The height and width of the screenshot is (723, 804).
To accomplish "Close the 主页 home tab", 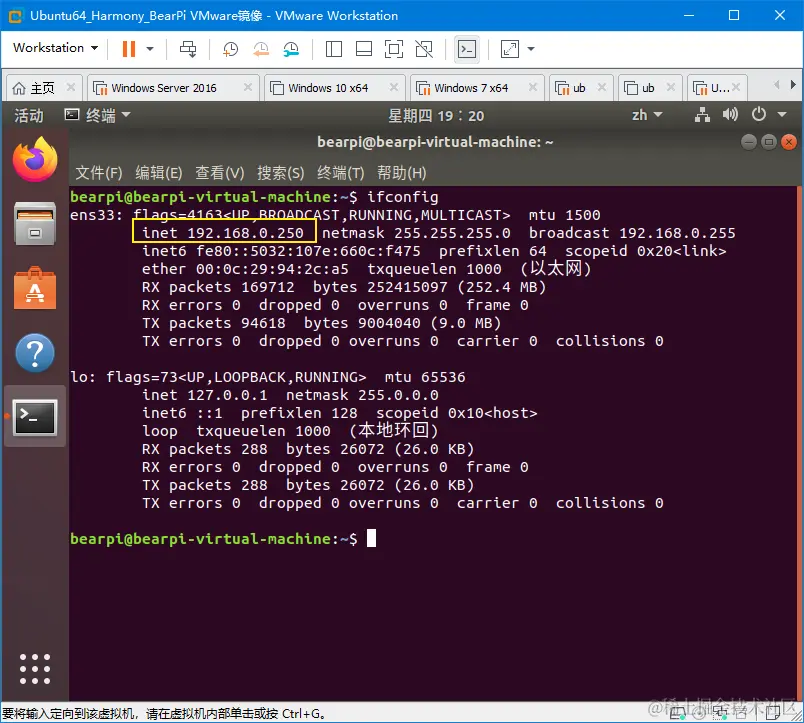I will coord(71,87).
